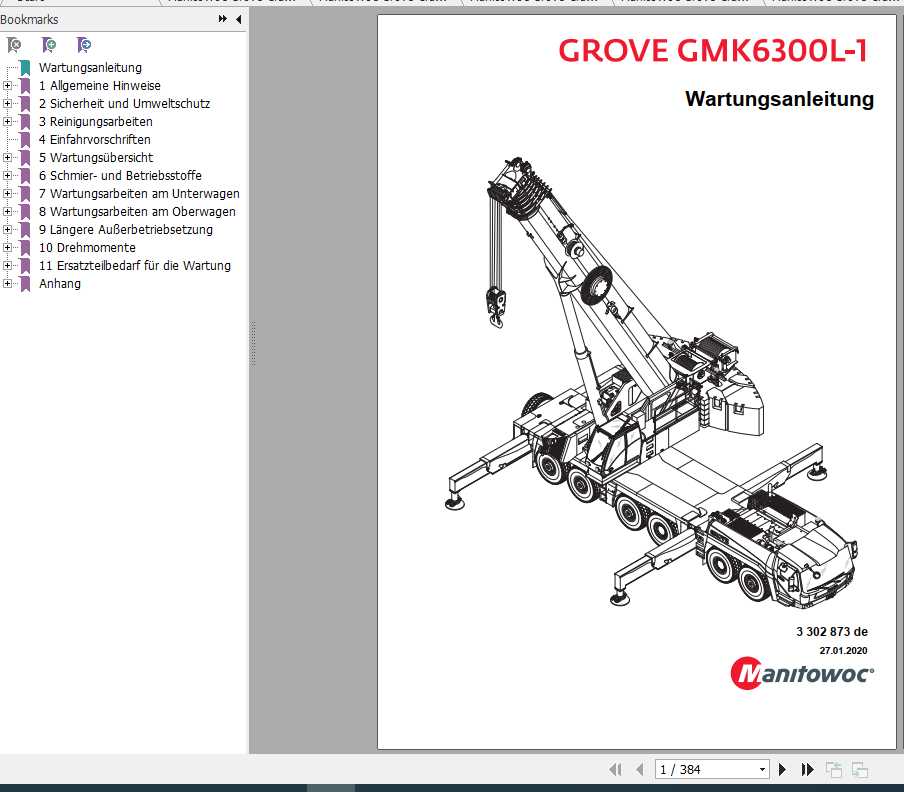Go to the previous page
The width and height of the screenshot is (904, 792).
click(639, 770)
